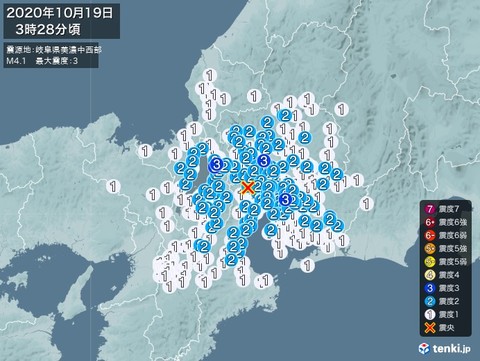This screenshot has height=361, width=480.
Task: Select the intensity 3 marker southeast of the epicenter
Action: [x=285, y=200]
